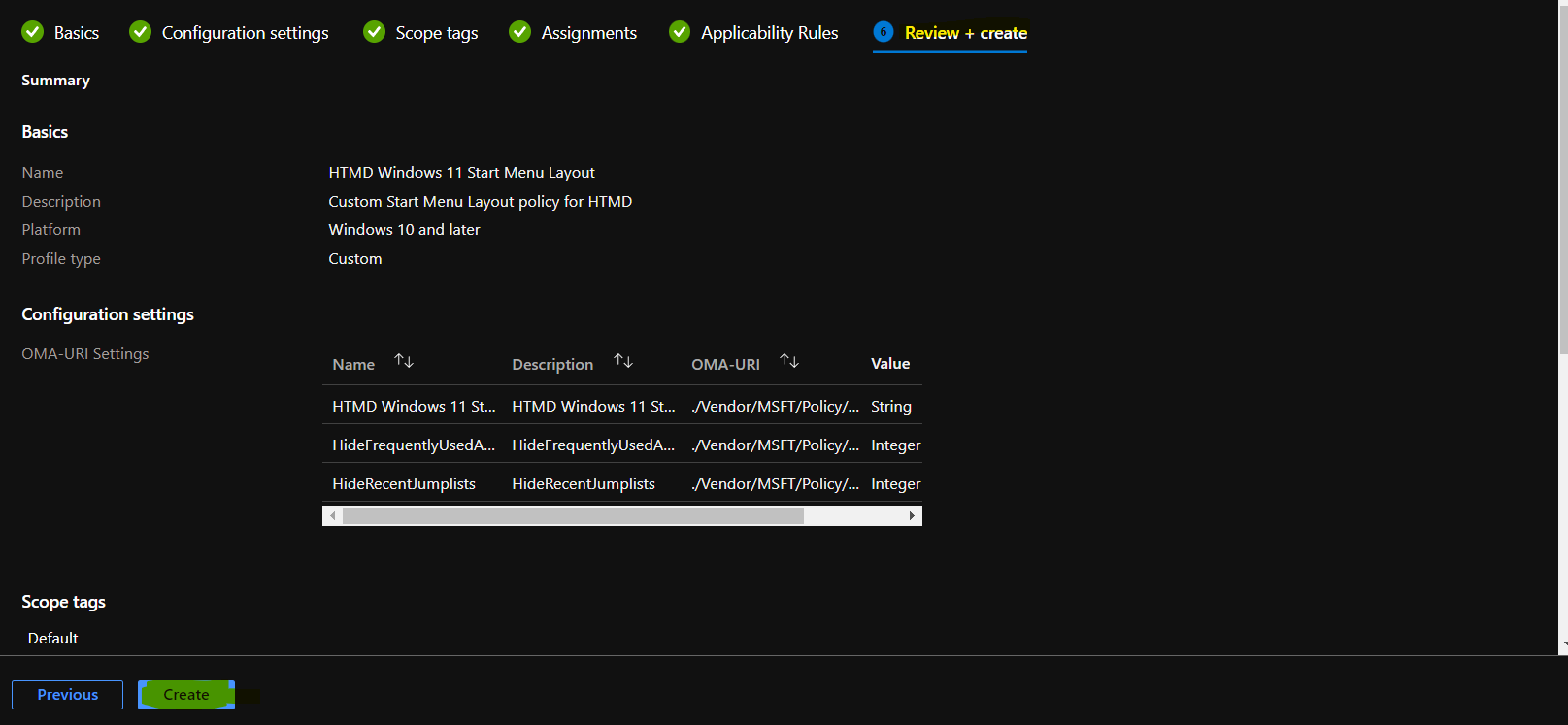Click the Scope tags checkmark icon

pos(374,32)
